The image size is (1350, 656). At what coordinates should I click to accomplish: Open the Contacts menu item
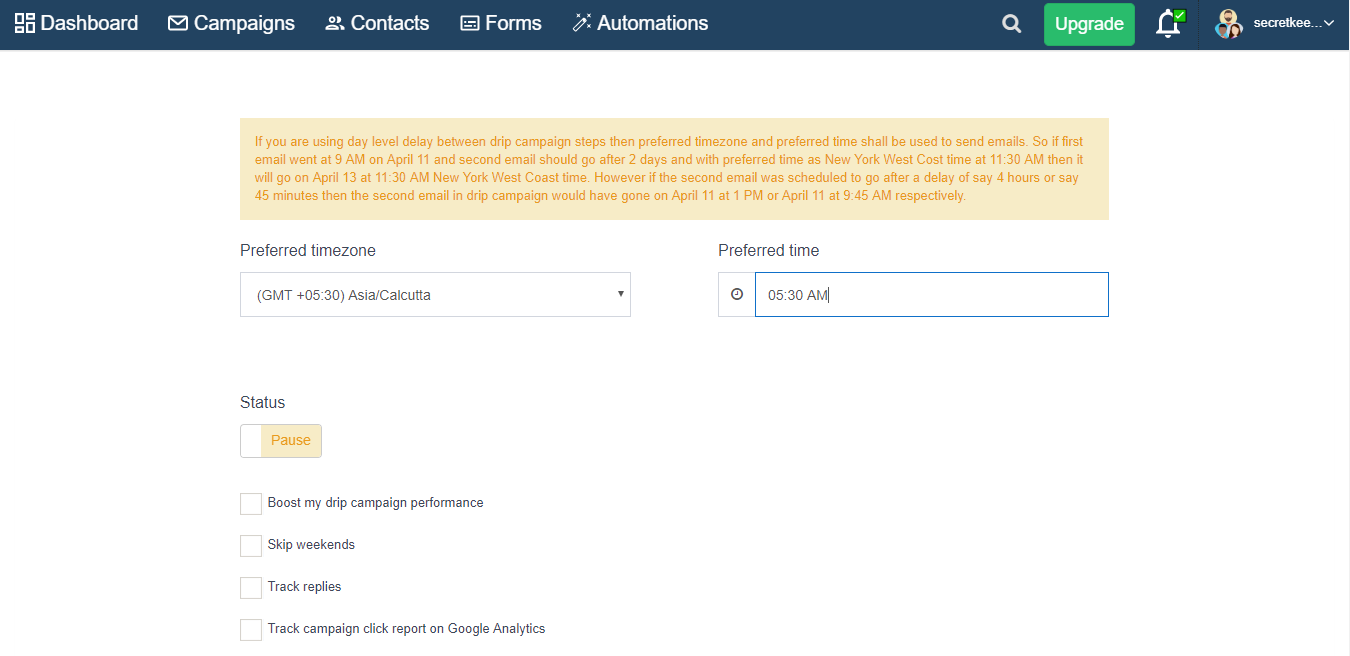(x=390, y=23)
